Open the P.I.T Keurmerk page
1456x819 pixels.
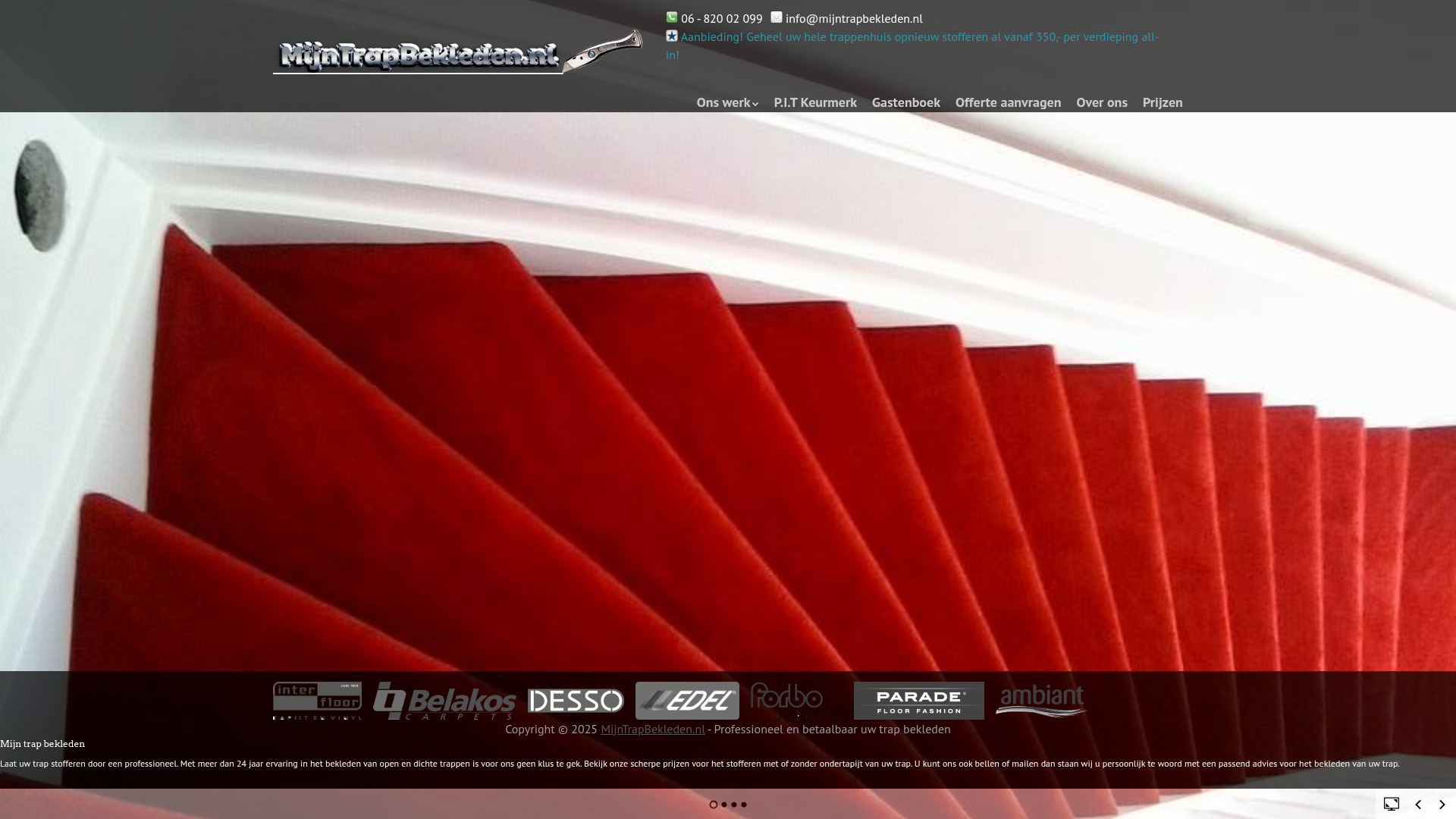[x=815, y=102]
